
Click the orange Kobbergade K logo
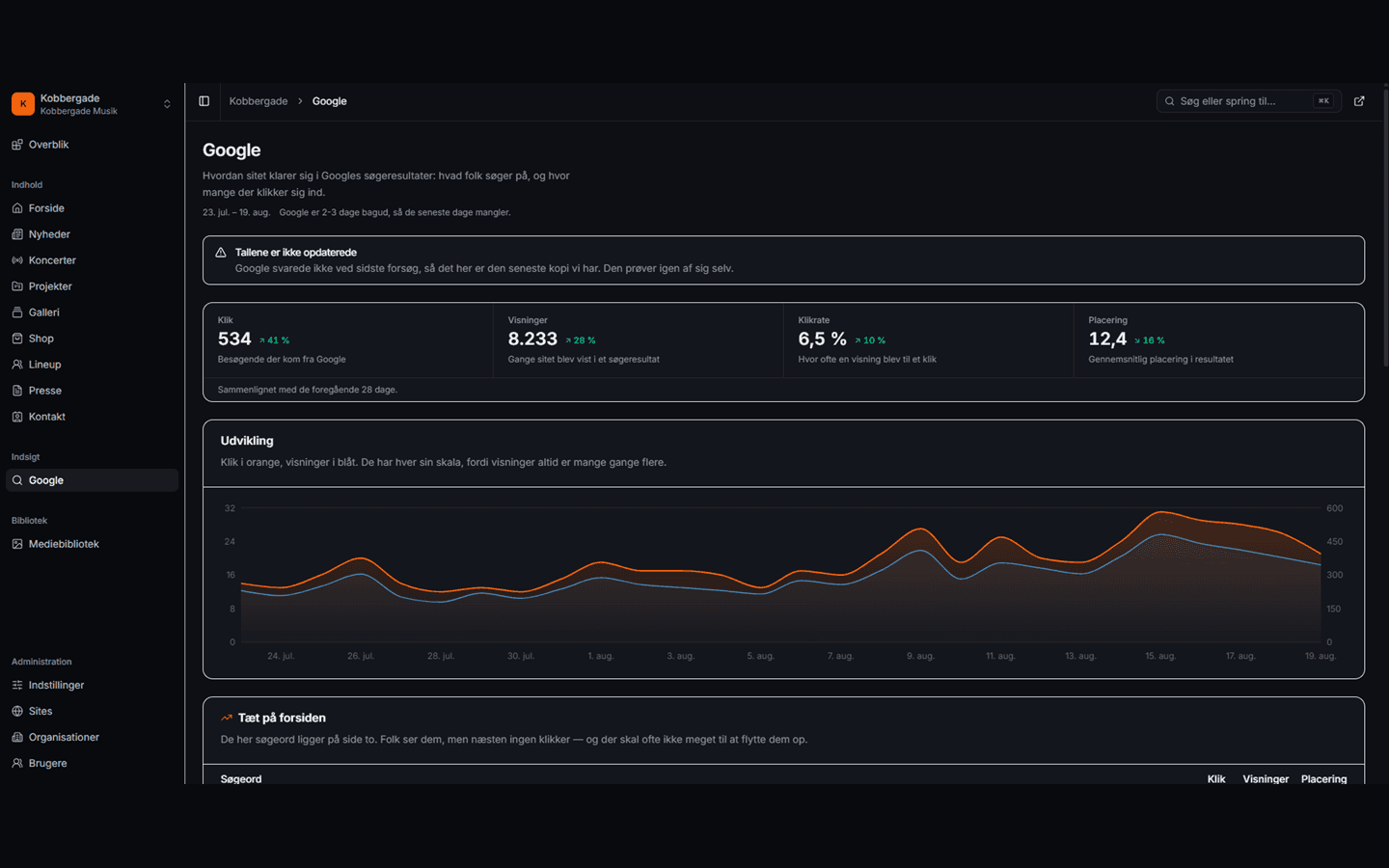point(23,104)
